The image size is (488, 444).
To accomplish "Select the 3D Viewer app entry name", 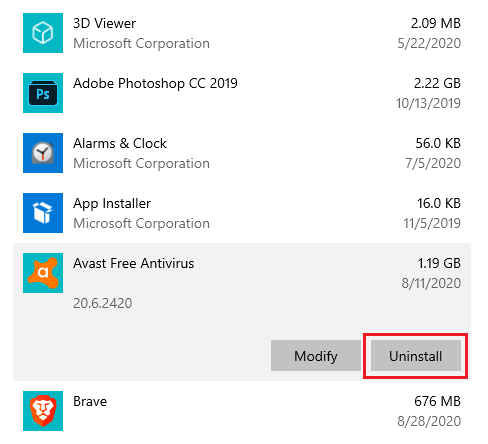I will [104, 23].
